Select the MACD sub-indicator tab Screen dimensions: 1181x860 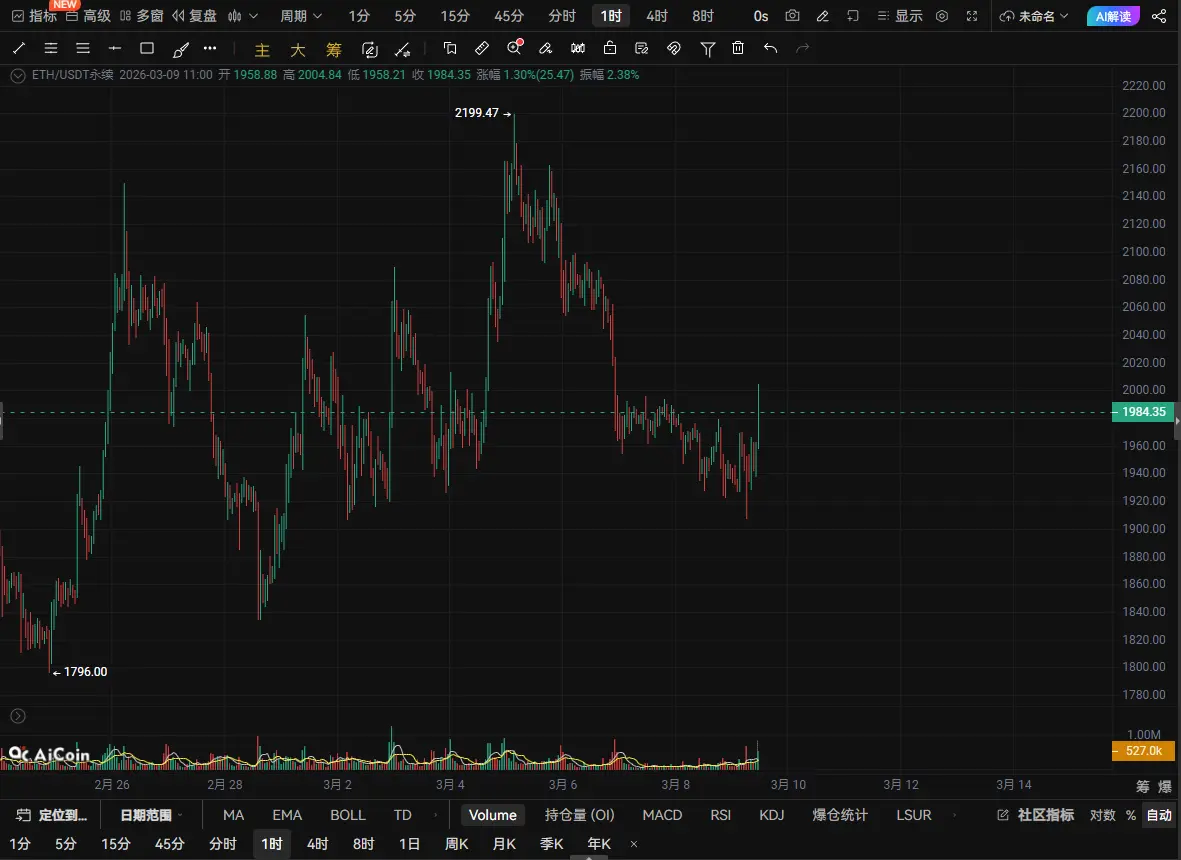[x=662, y=815]
